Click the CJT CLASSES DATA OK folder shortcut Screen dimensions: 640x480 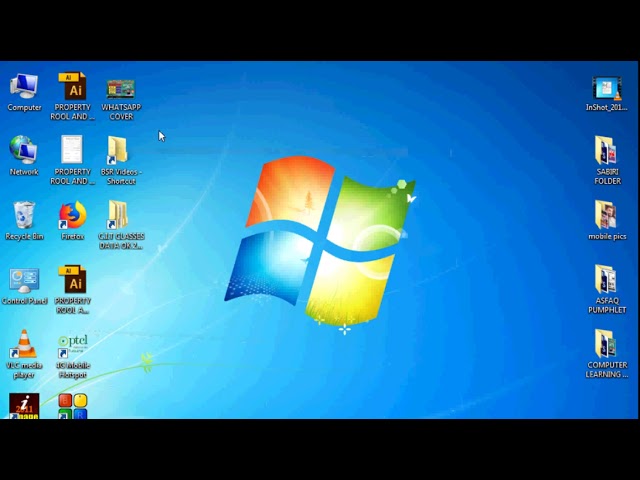[121, 224]
